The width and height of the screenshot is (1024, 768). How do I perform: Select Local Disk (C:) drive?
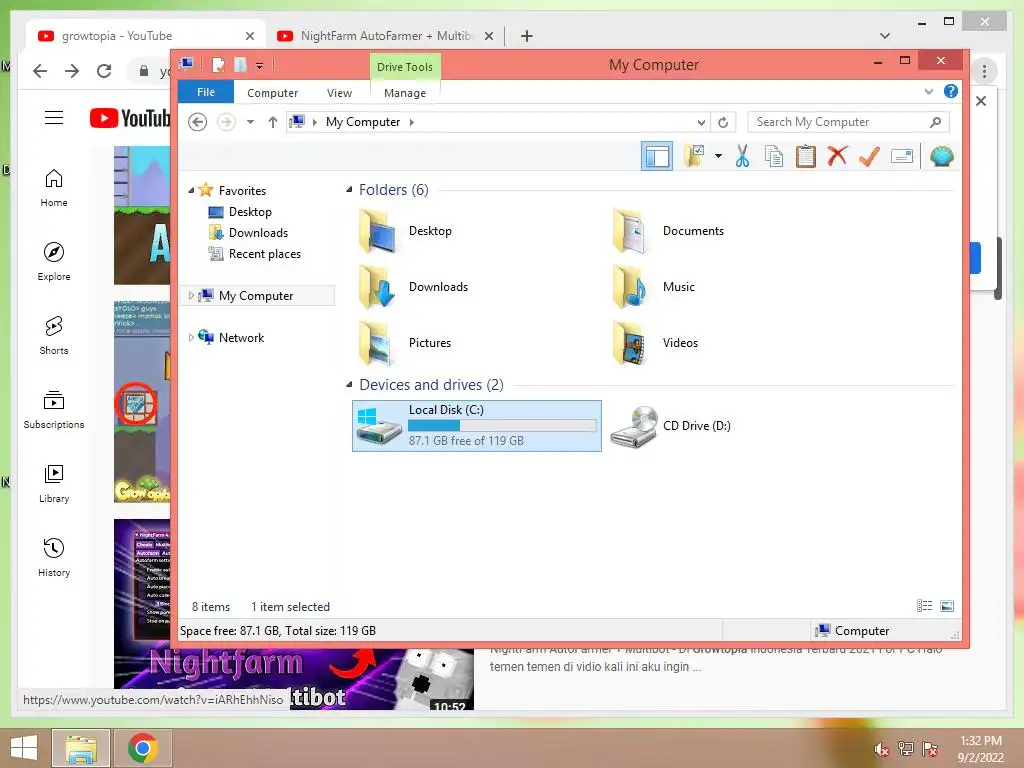coord(477,426)
